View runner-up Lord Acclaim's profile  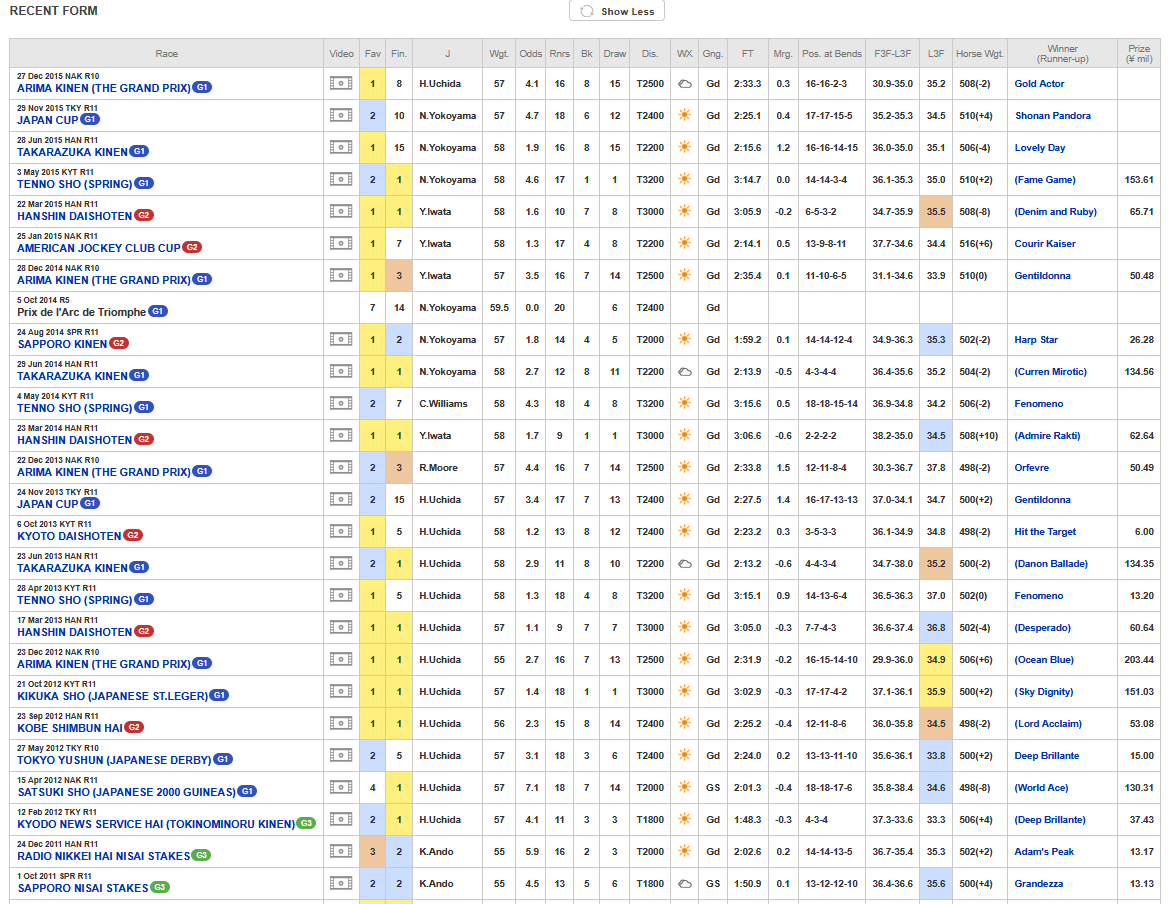click(1048, 724)
